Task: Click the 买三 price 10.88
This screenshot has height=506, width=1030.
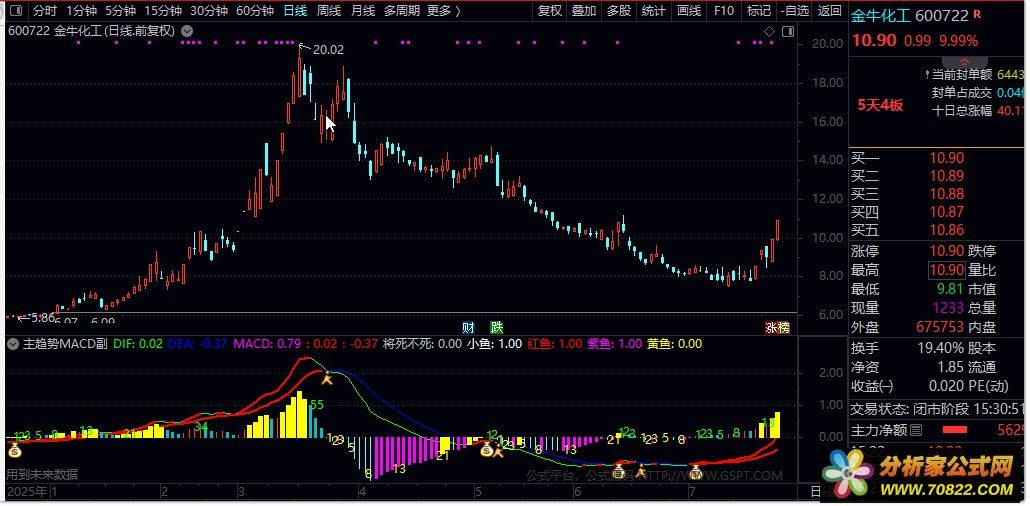Action: [x=947, y=194]
